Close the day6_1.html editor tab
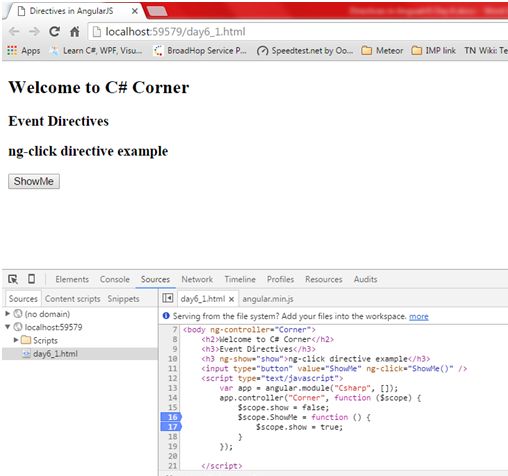 (x=231, y=299)
